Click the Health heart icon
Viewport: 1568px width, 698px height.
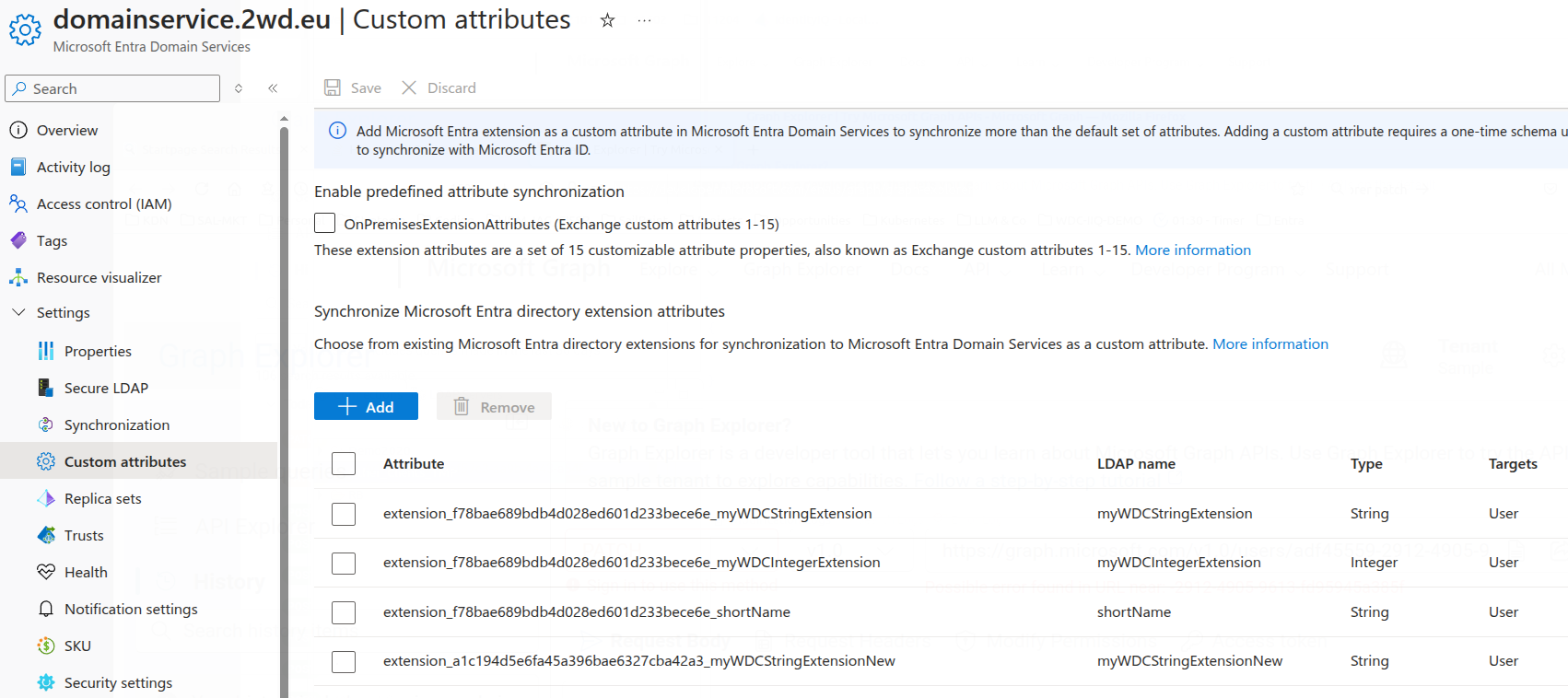(46, 572)
